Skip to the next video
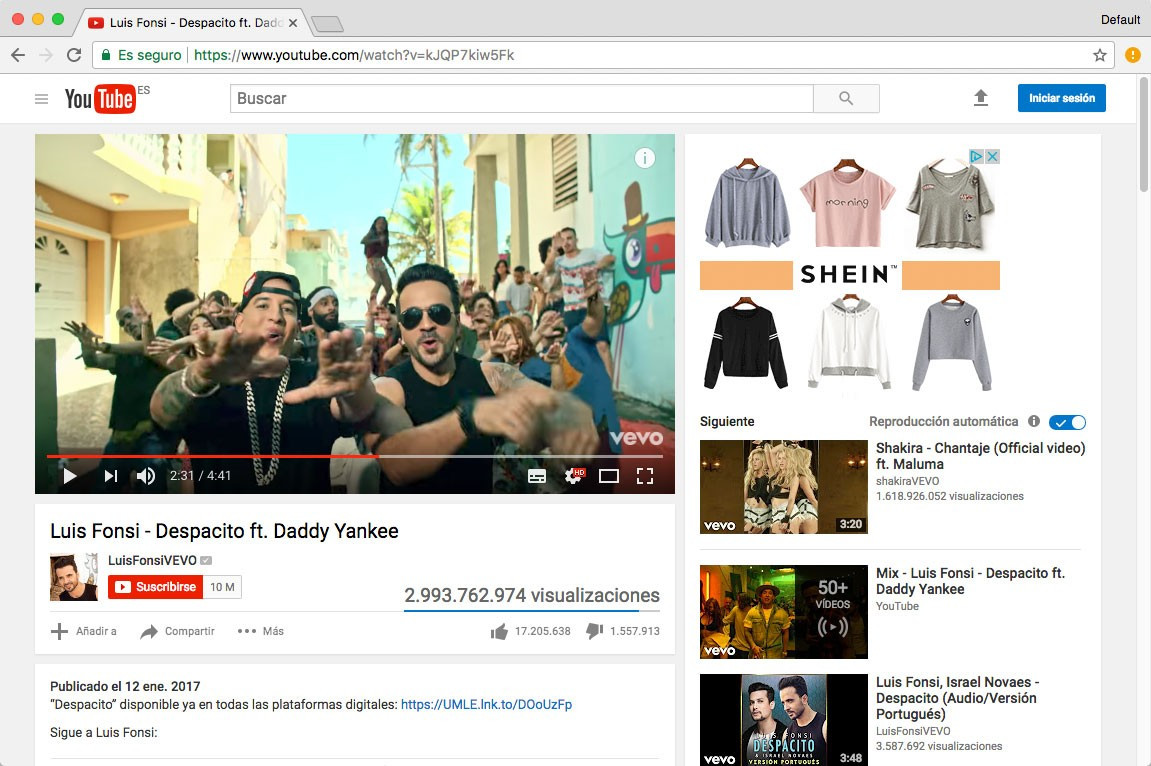This screenshot has width=1151, height=766. (x=111, y=476)
